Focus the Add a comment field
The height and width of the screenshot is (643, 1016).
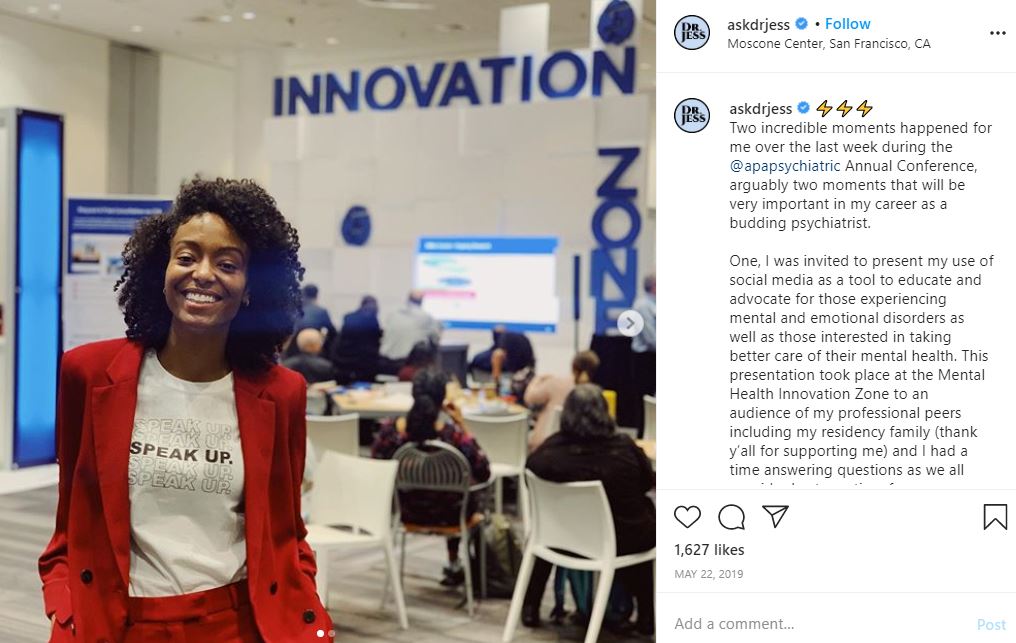(x=820, y=624)
